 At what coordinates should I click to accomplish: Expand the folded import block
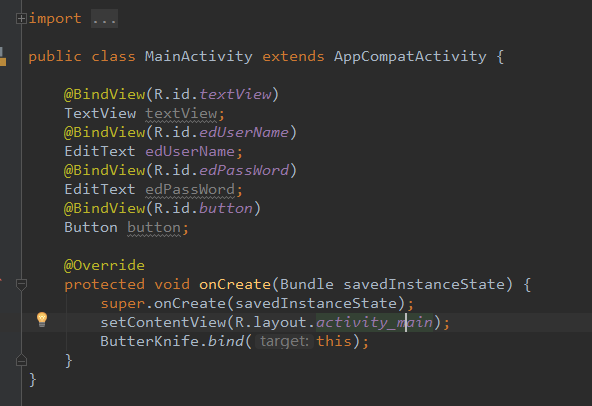point(21,19)
